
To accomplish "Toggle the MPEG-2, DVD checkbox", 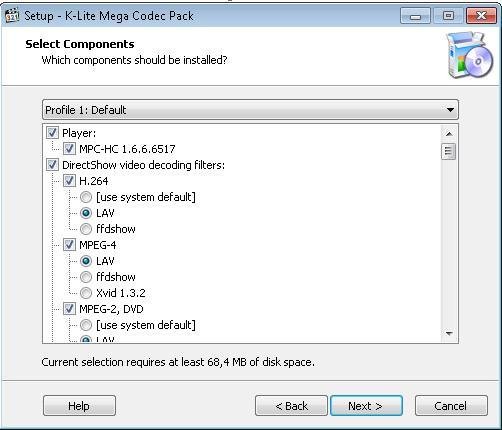I will click(69, 309).
